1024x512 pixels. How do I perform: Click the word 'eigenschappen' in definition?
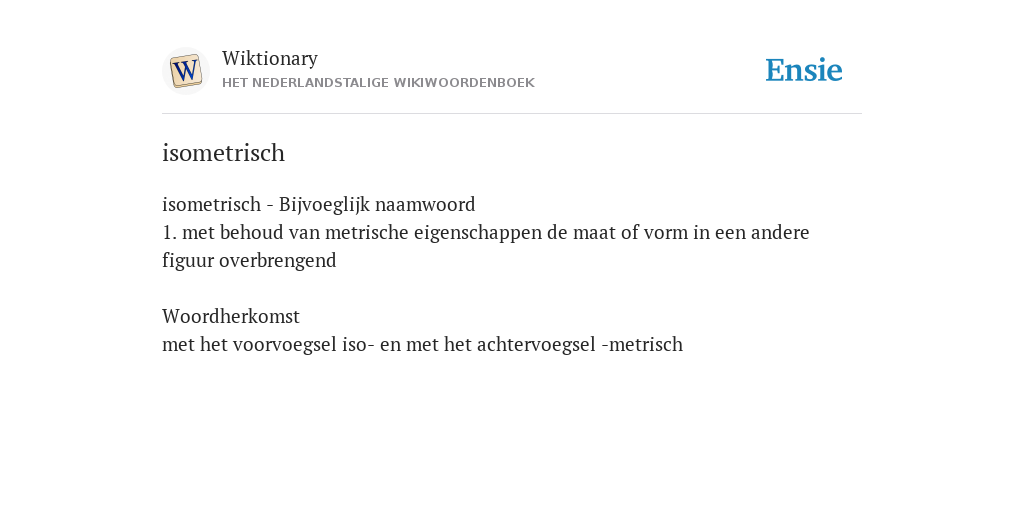click(x=478, y=233)
